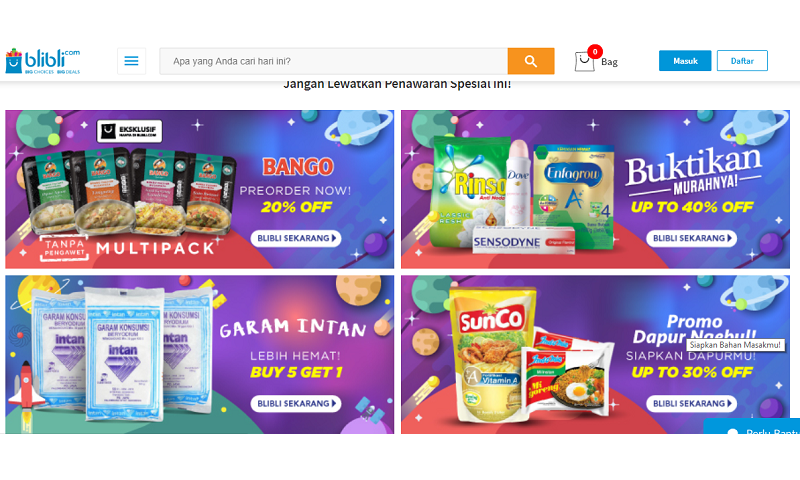Click Blibli Sekarang on Promo Dapur banner
The image size is (800, 480).
[x=691, y=403]
